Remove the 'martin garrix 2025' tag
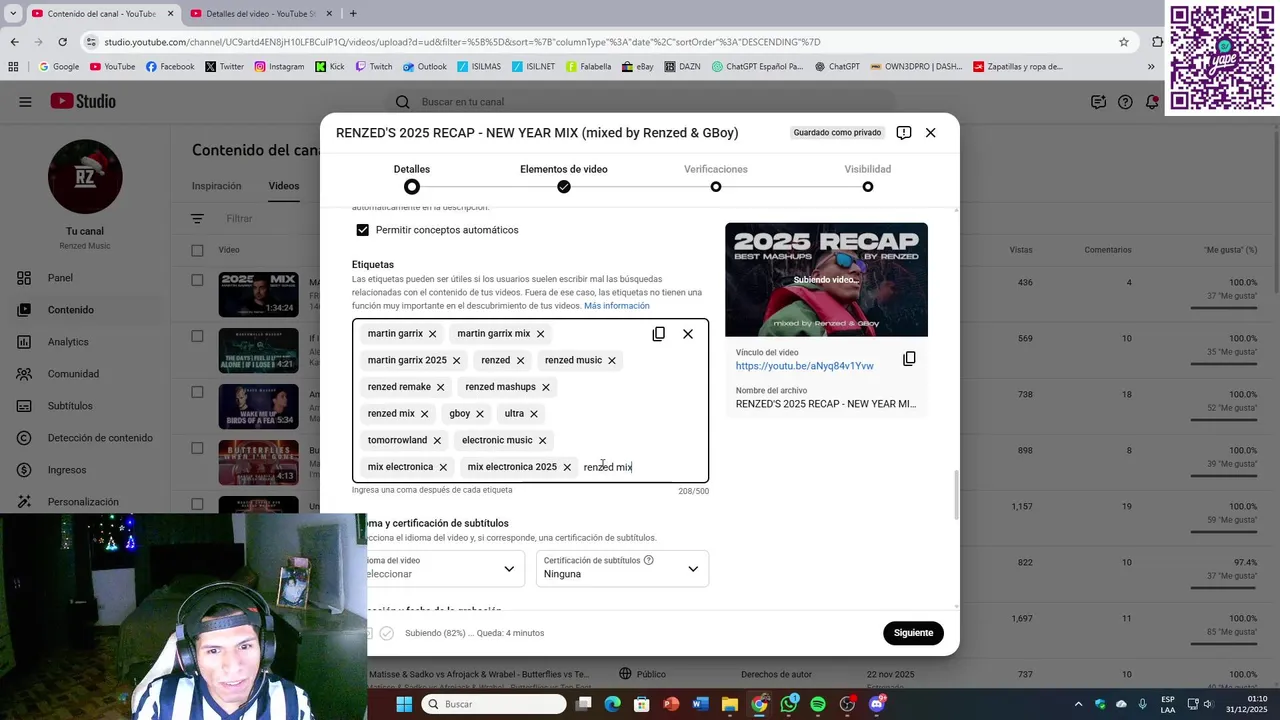This screenshot has width=1280, height=720. 456,360
